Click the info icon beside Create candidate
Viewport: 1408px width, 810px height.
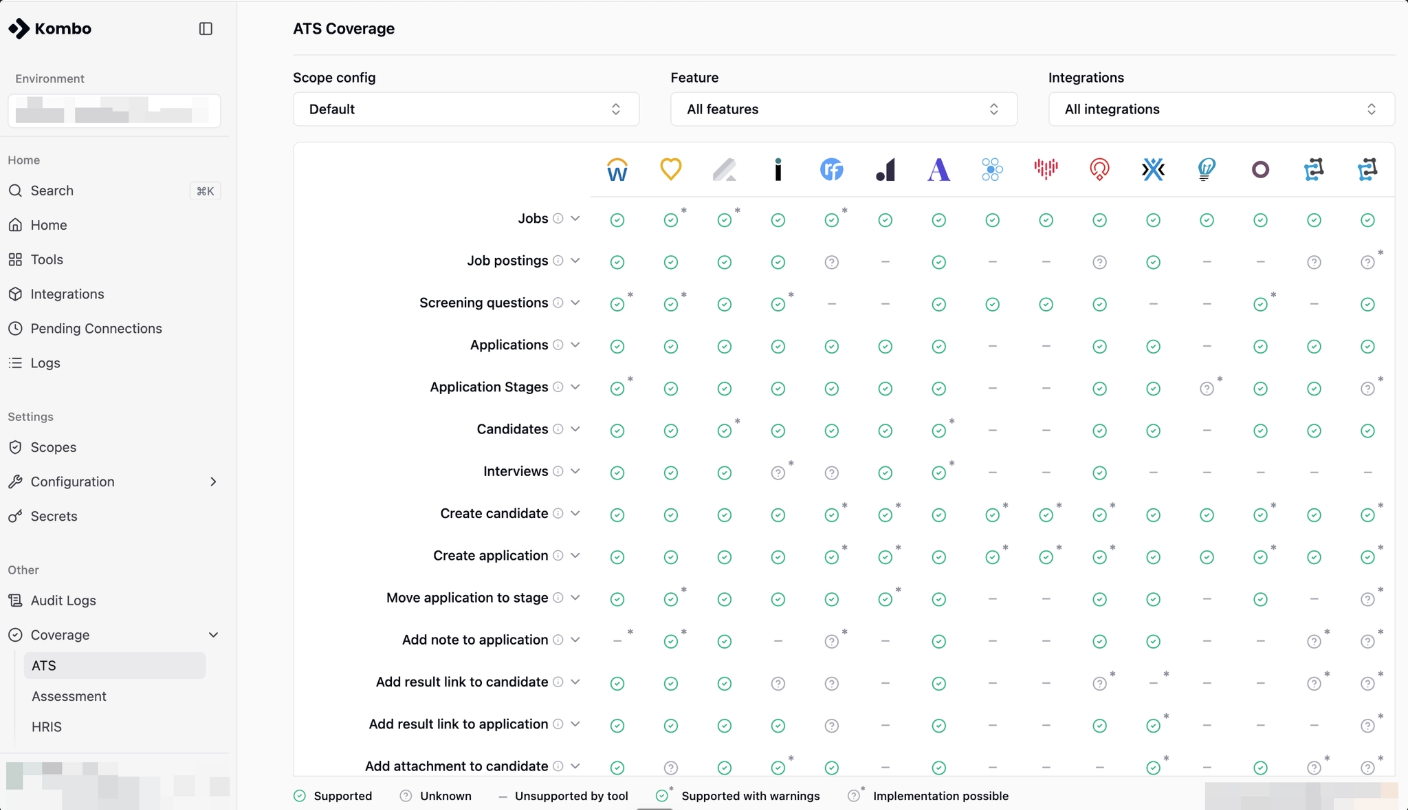(x=558, y=513)
